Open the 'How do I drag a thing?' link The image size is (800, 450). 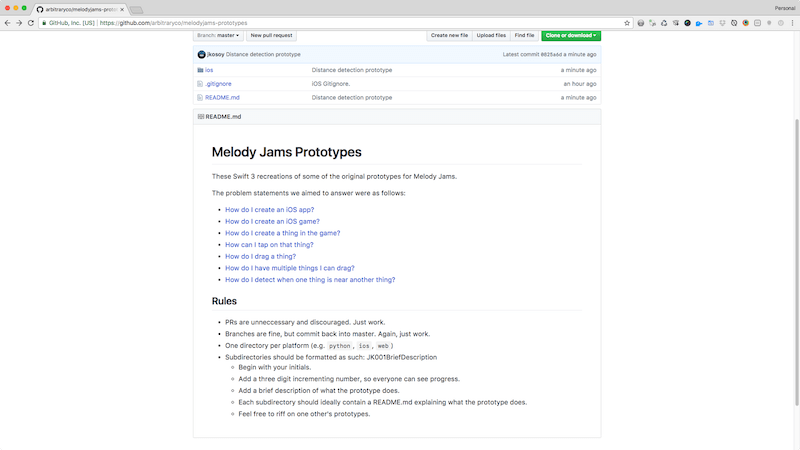click(x=260, y=256)
